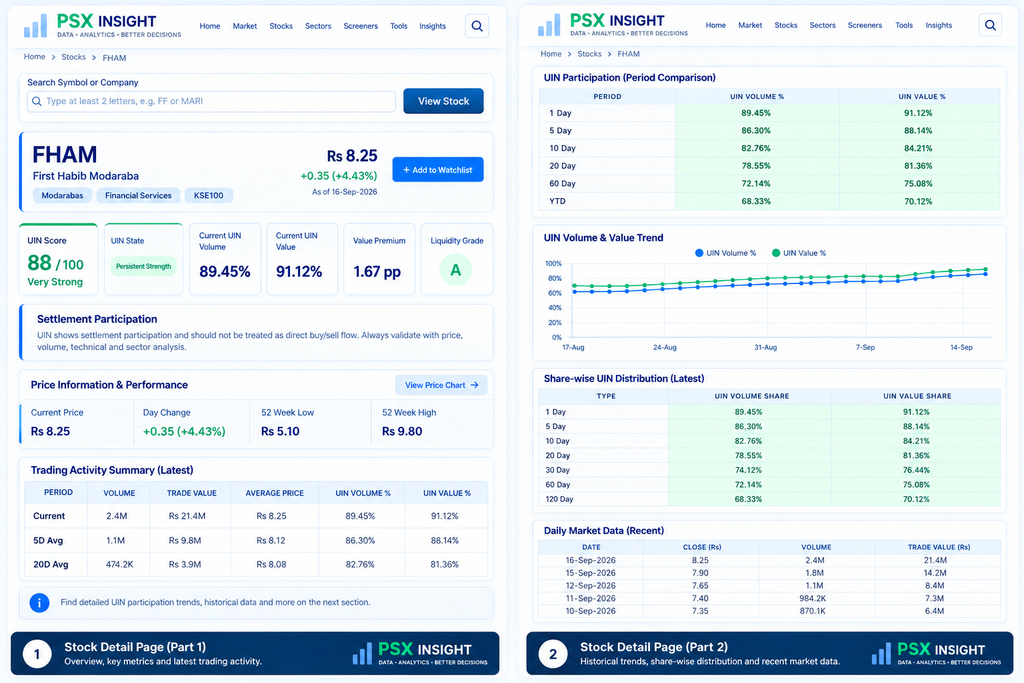Click magnifier icon inside symbol search field
Viewport: 1024px width, 683px height.
point(37,101)
